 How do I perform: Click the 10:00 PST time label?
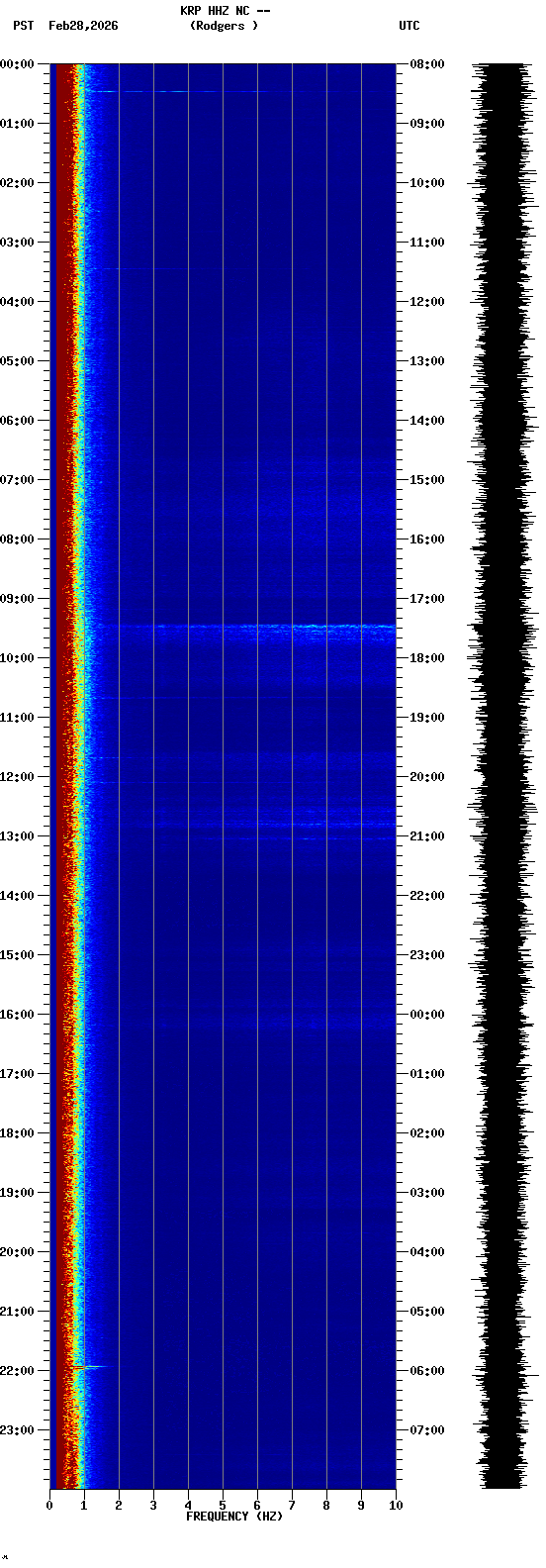17,658
